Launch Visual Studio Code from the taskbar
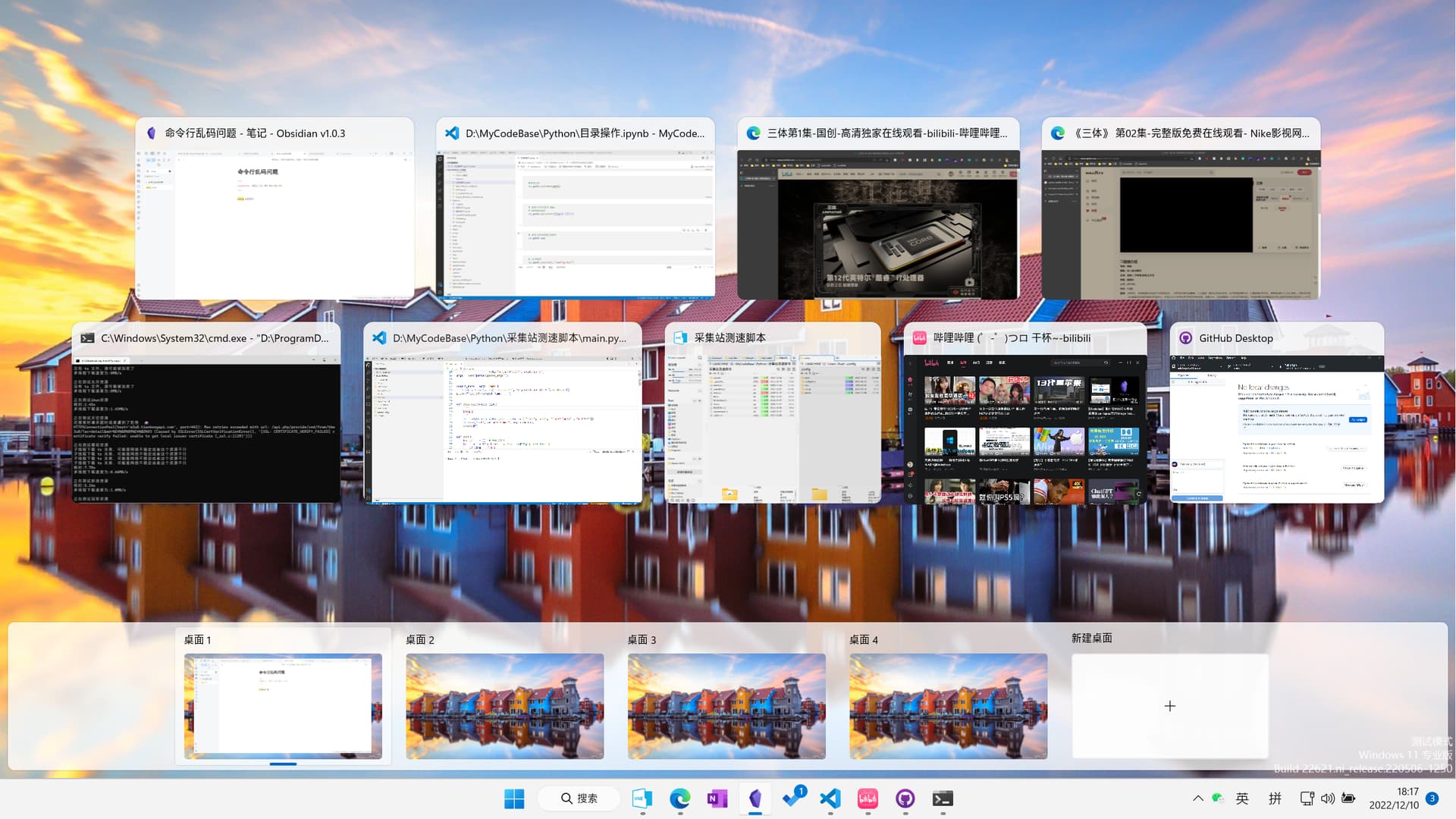 [830, 799]
